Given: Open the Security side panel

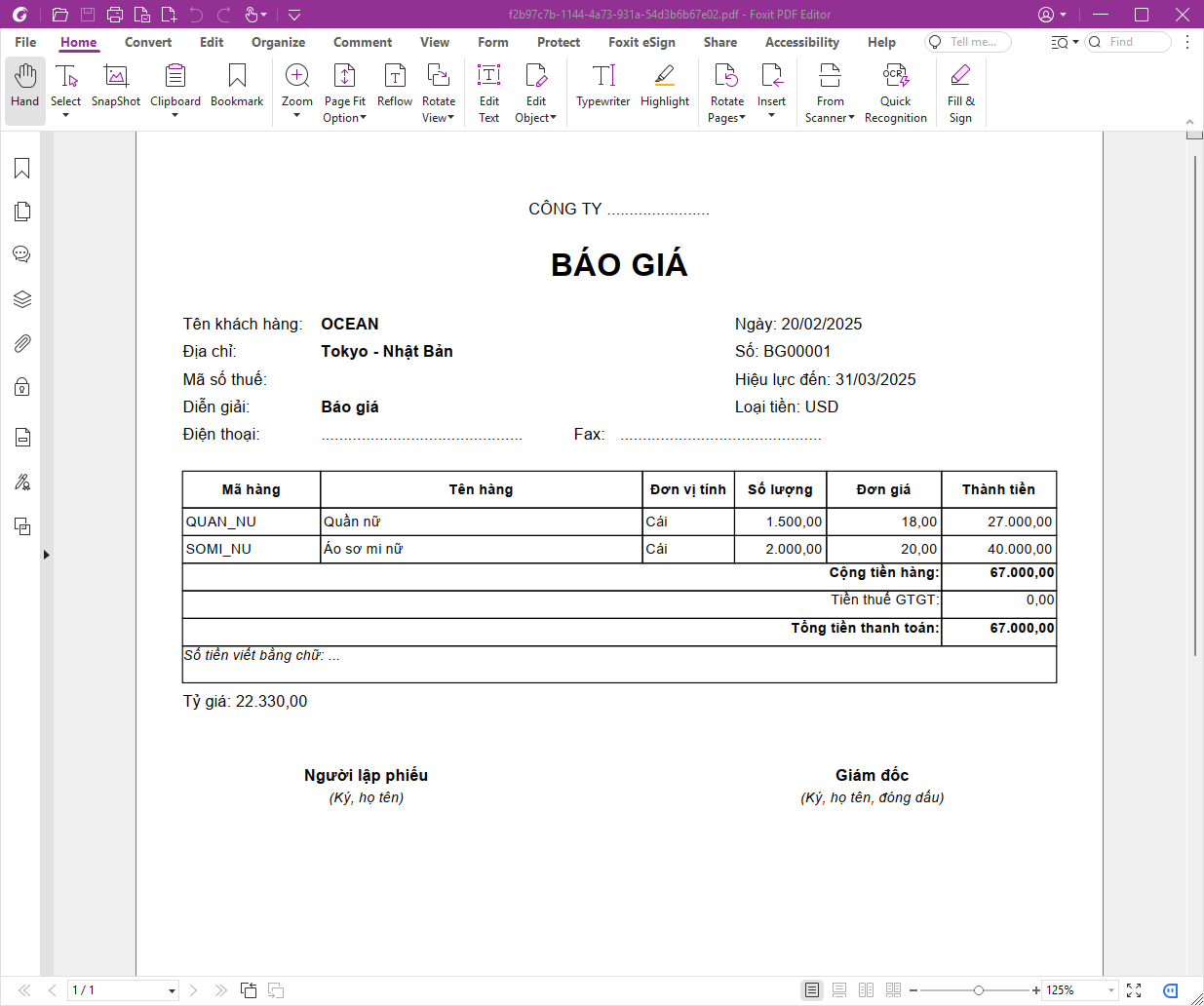Looking at the screenshot, I should pyautogui.click(x=22, y=387).
